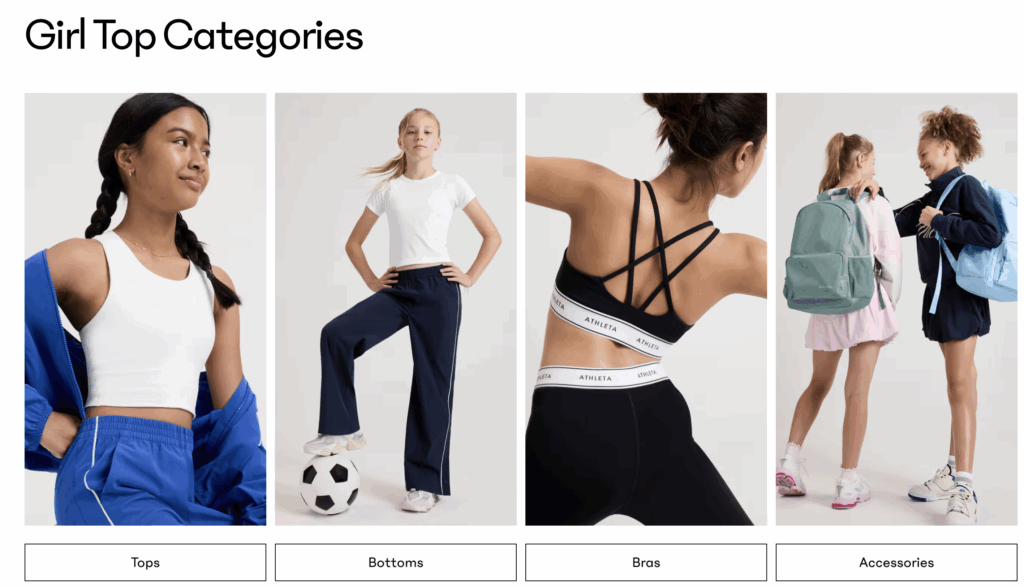Go to the Accessories category button
The image size is (1024, 587).
896,562
